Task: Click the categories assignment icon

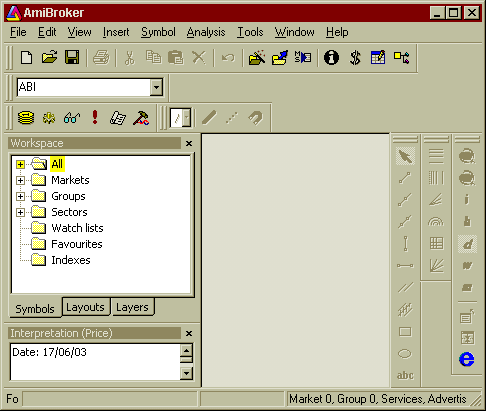Action: (401, 57)
